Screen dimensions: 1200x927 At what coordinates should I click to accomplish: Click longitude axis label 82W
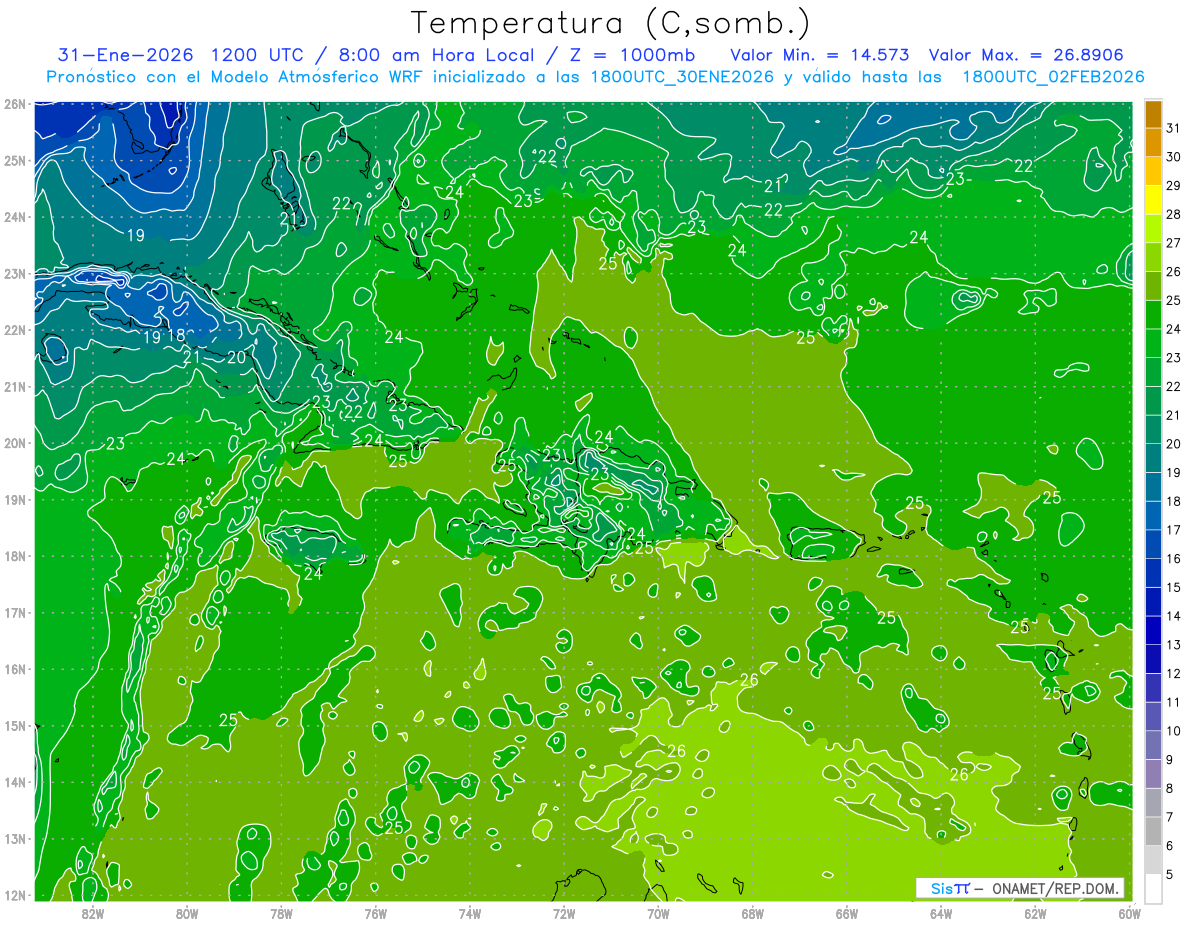[x=93, y=913]
